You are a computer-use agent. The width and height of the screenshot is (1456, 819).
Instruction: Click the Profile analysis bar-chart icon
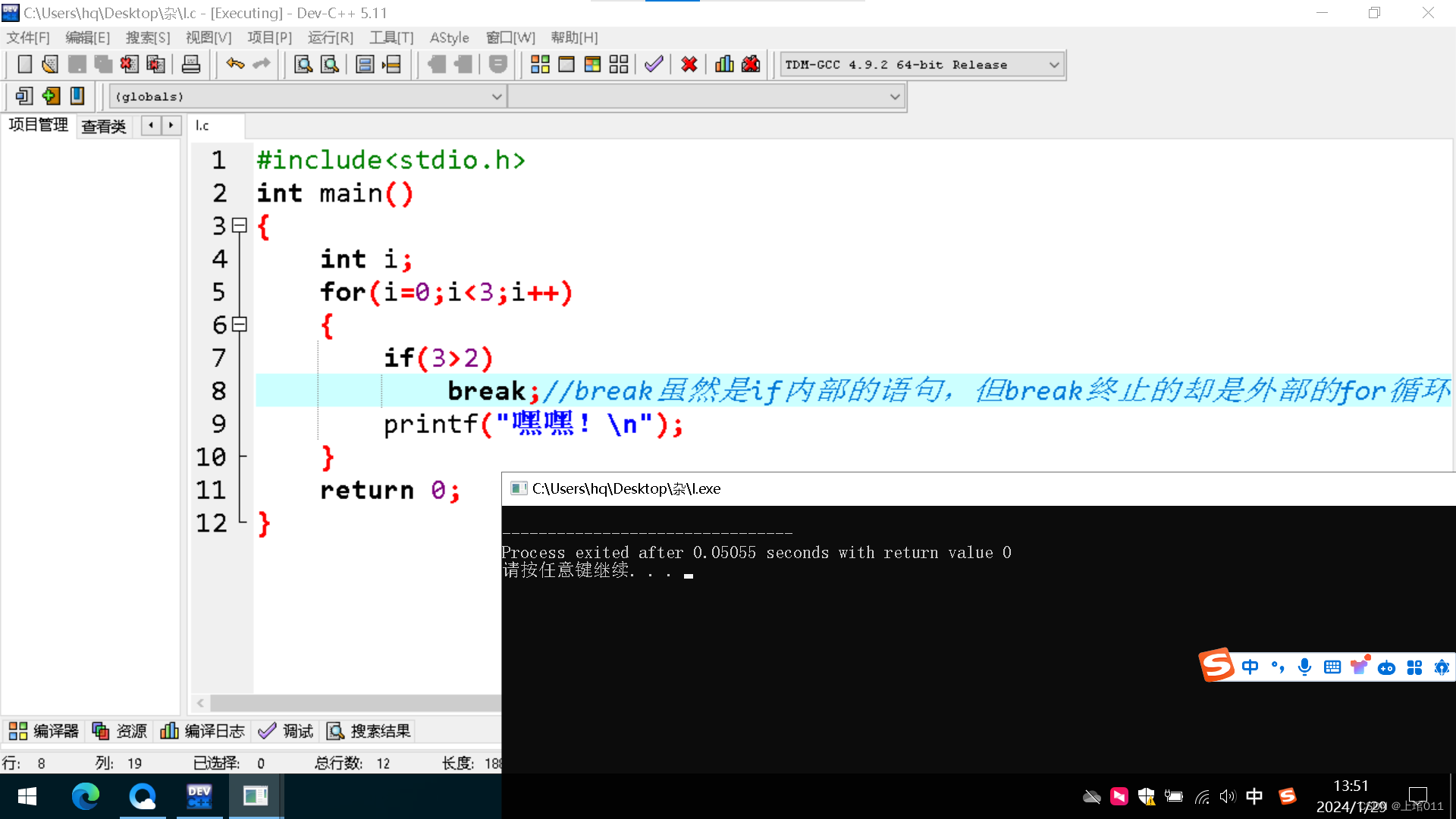[x=723, y=64]
